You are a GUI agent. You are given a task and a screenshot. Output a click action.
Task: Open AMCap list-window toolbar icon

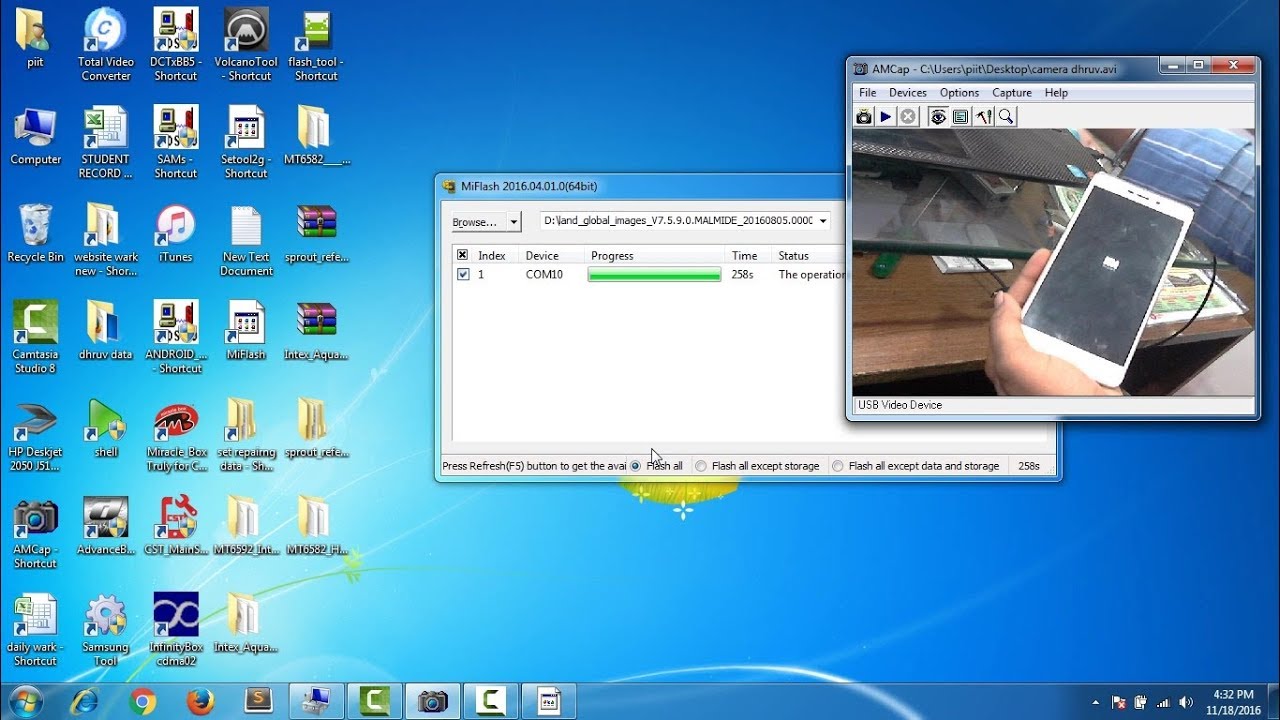pos(960,117)
